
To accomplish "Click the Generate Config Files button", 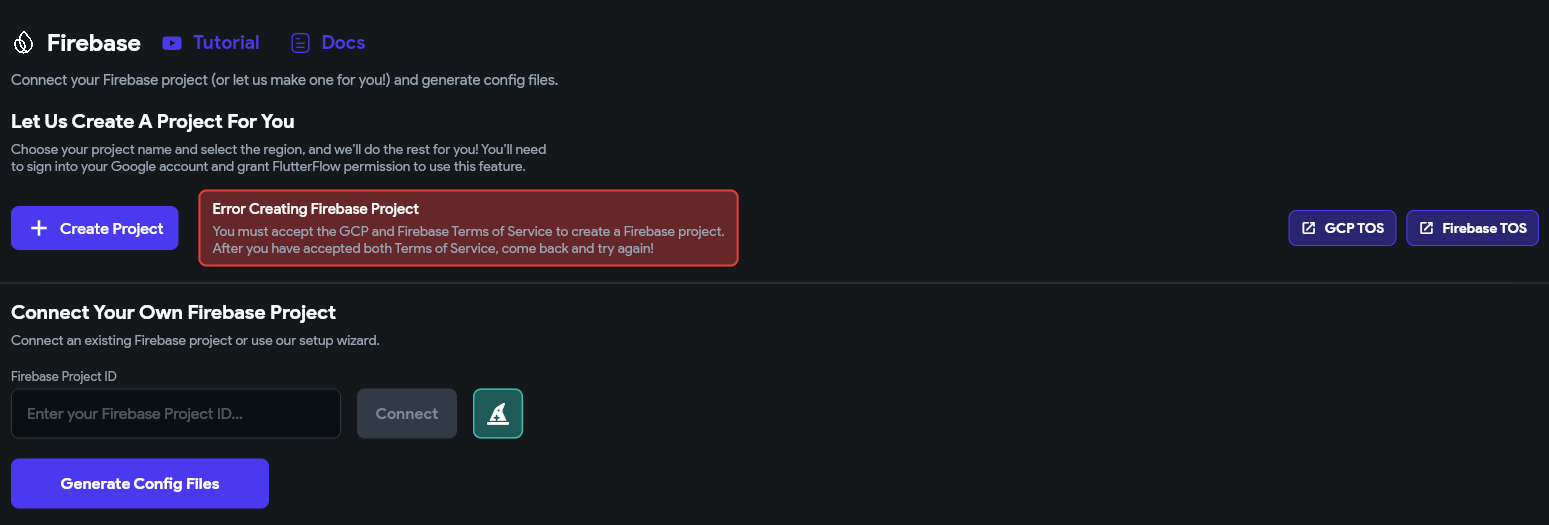I will tap(140, 483).
